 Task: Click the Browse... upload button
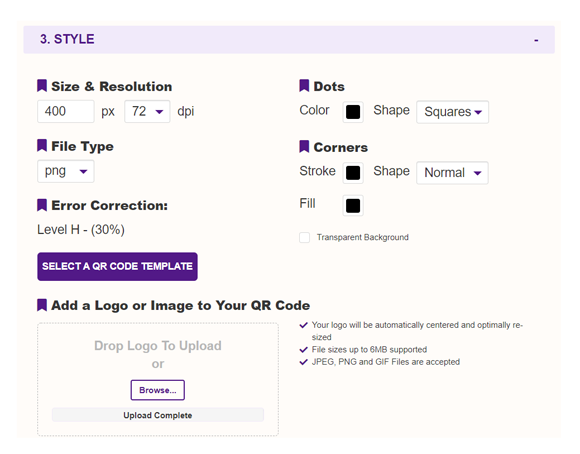158,390
